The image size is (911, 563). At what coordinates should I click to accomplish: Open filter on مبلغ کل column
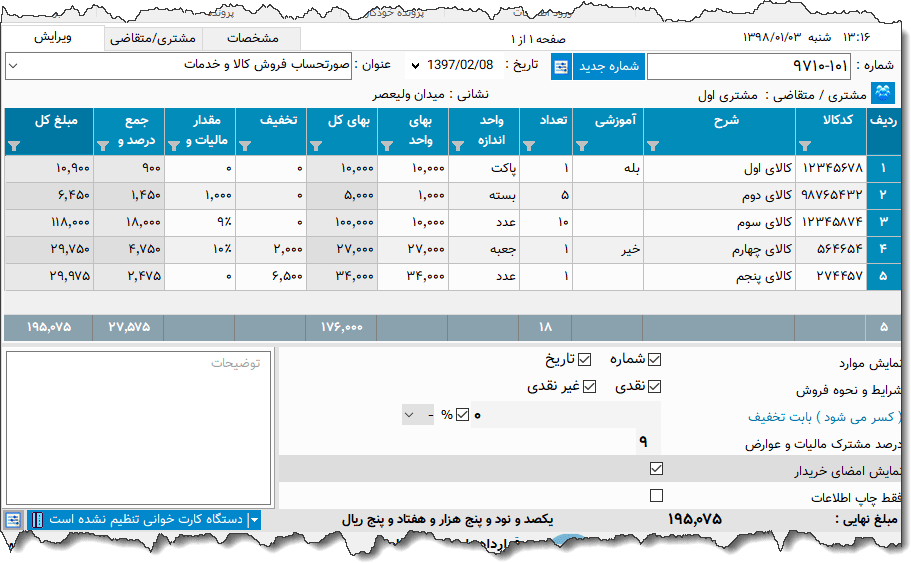click(x=14, y=146)
